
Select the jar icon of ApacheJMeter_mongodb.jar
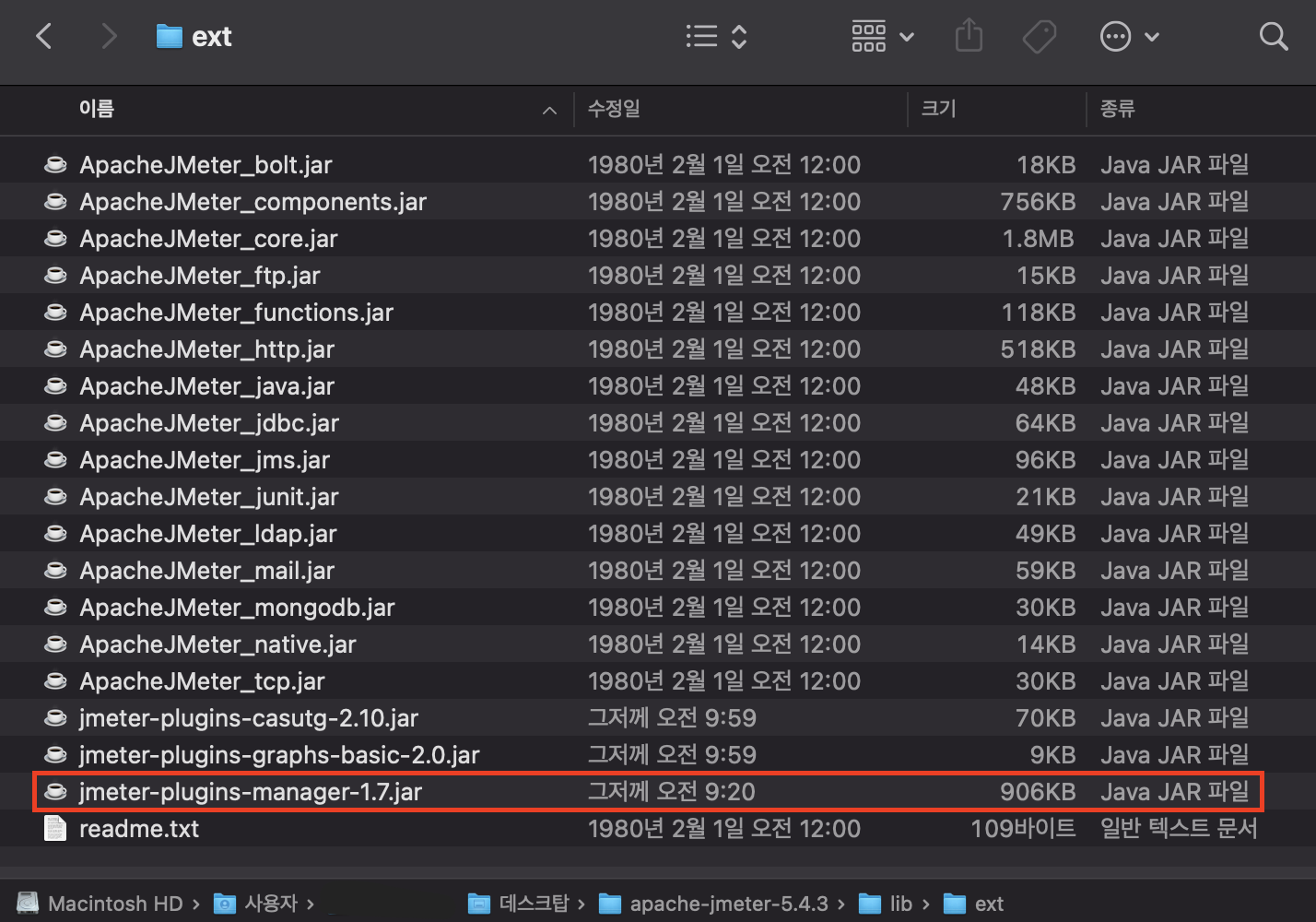[x=55, y=608]
